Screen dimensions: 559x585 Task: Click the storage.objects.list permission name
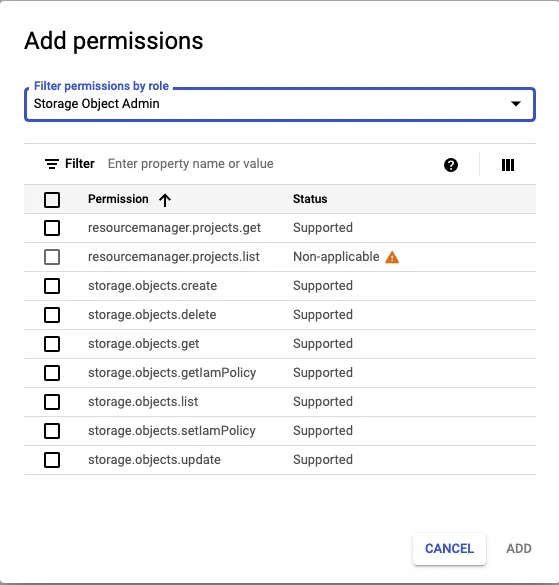click(x=143, y=402)
